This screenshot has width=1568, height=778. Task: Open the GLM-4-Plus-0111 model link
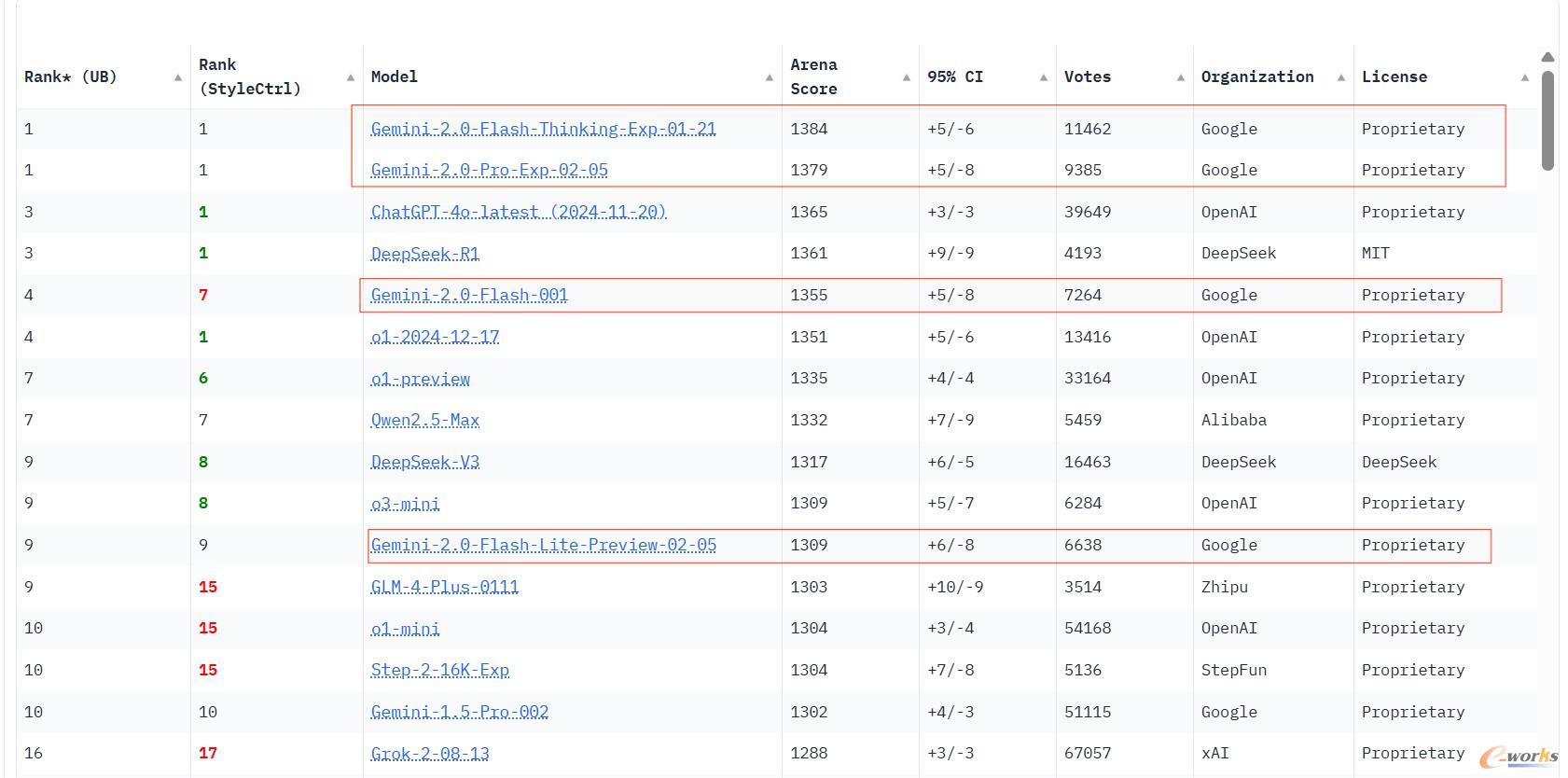click(444, 587)
